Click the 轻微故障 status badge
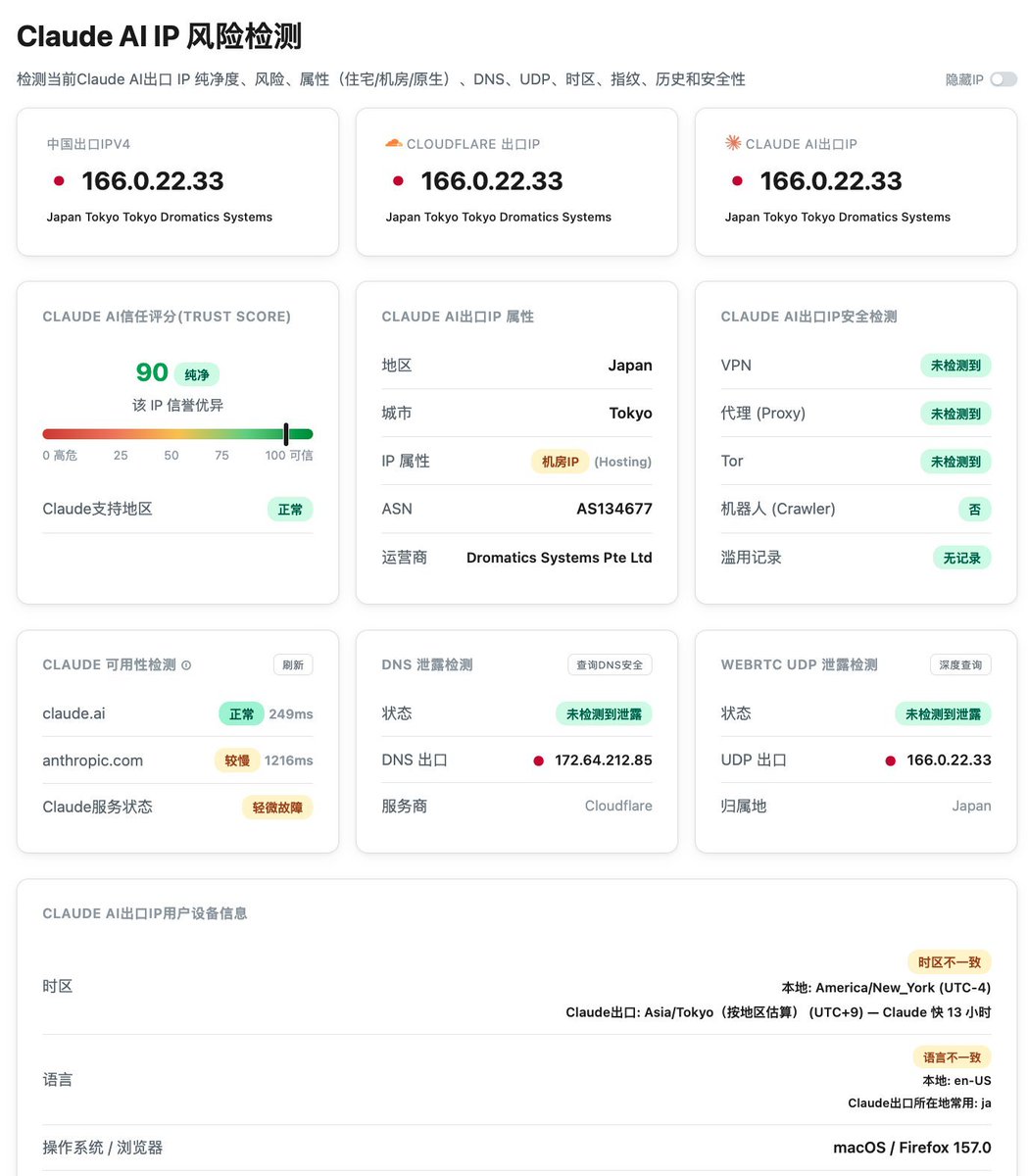The image size is (1028, 1176). [277, 808]
